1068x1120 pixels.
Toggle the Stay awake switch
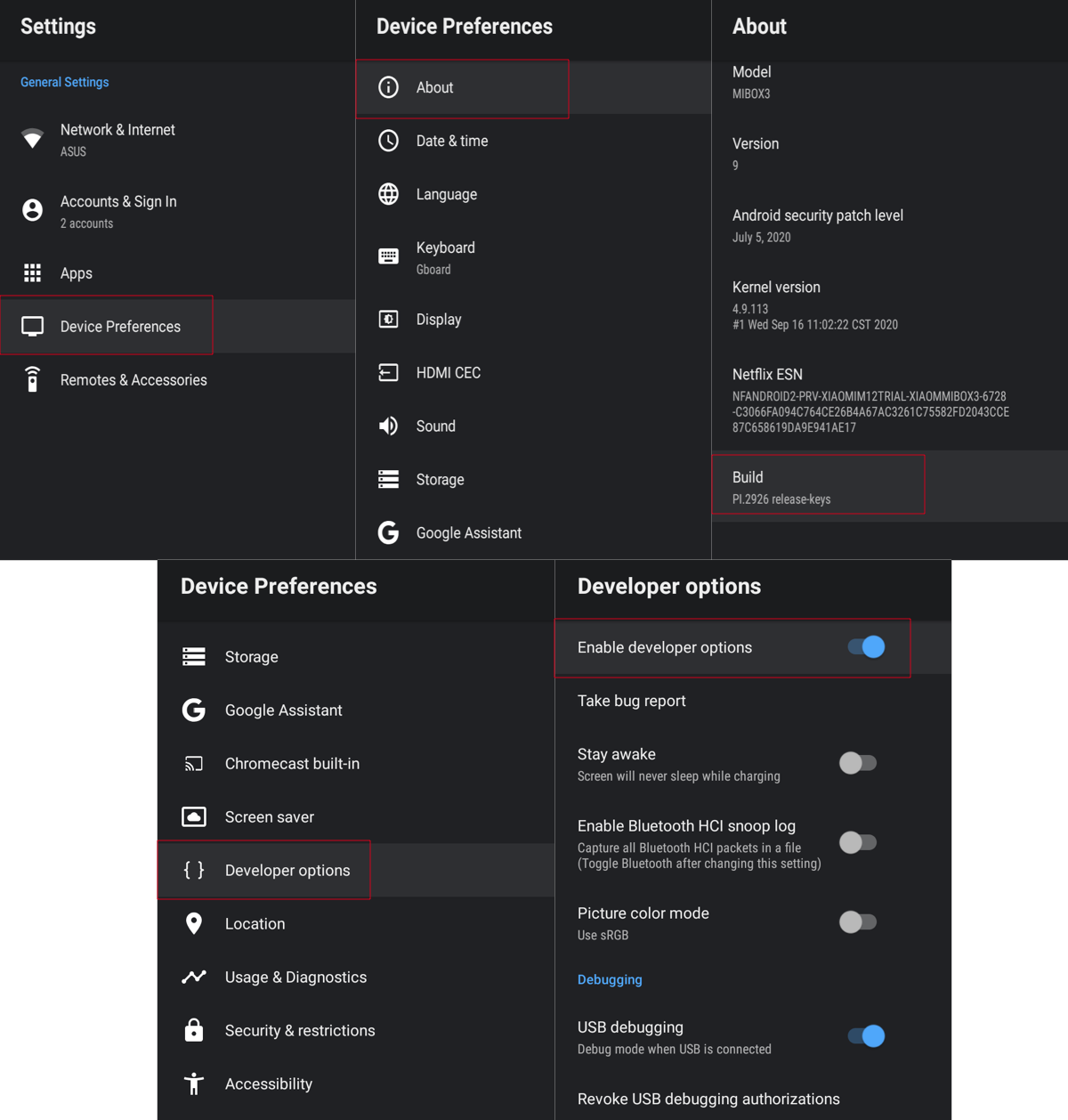click(858, 763)
